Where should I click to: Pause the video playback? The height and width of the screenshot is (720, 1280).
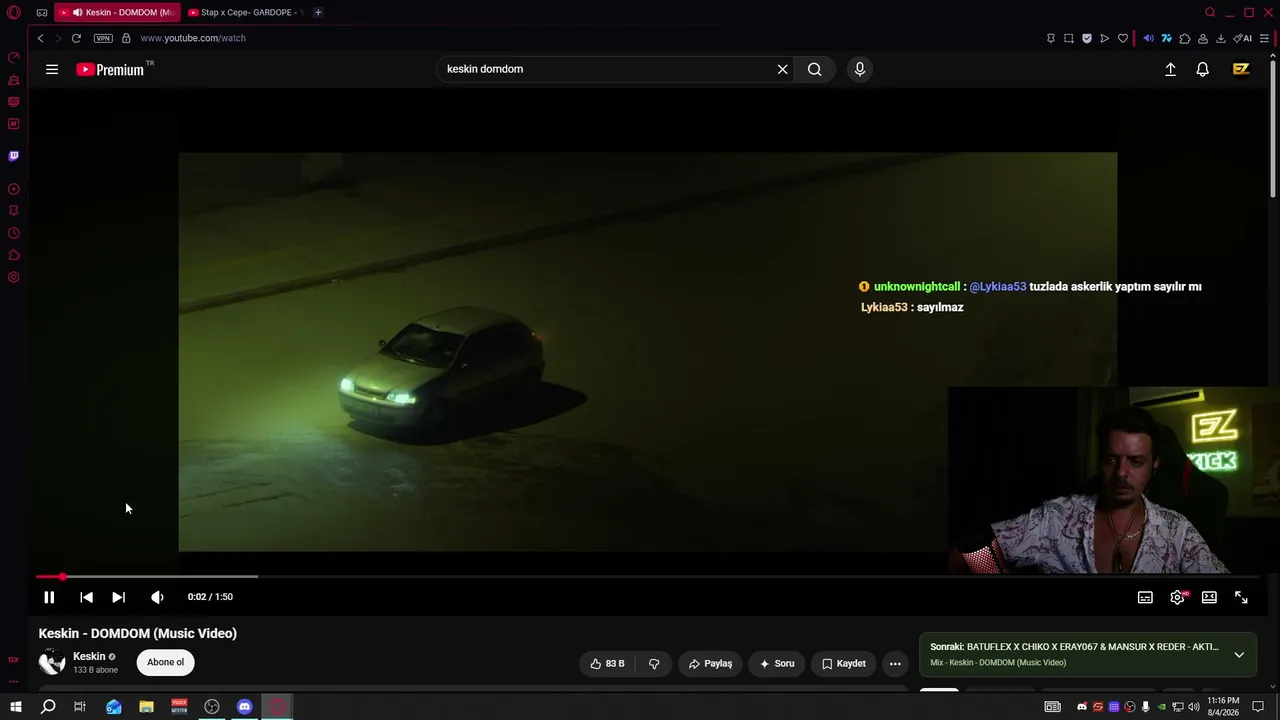[x=49, y=597]
